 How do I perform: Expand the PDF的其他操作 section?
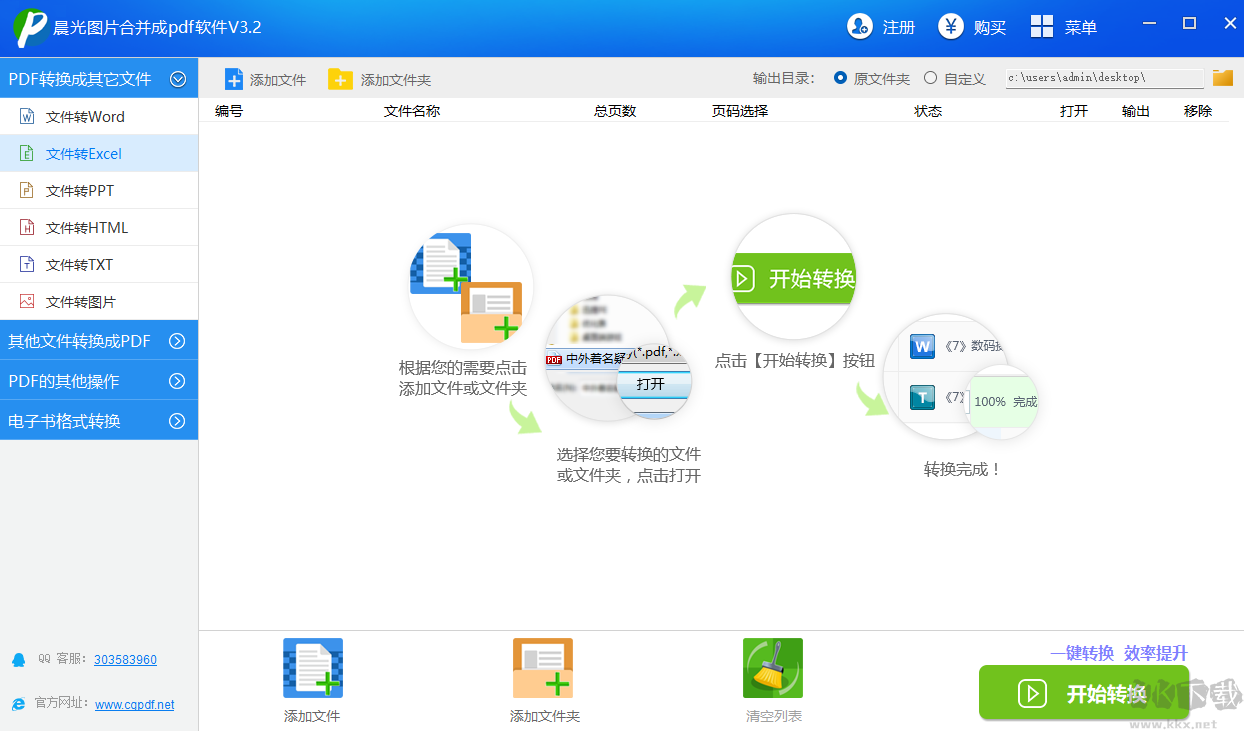pyautogui.click(x=178, y=381)
